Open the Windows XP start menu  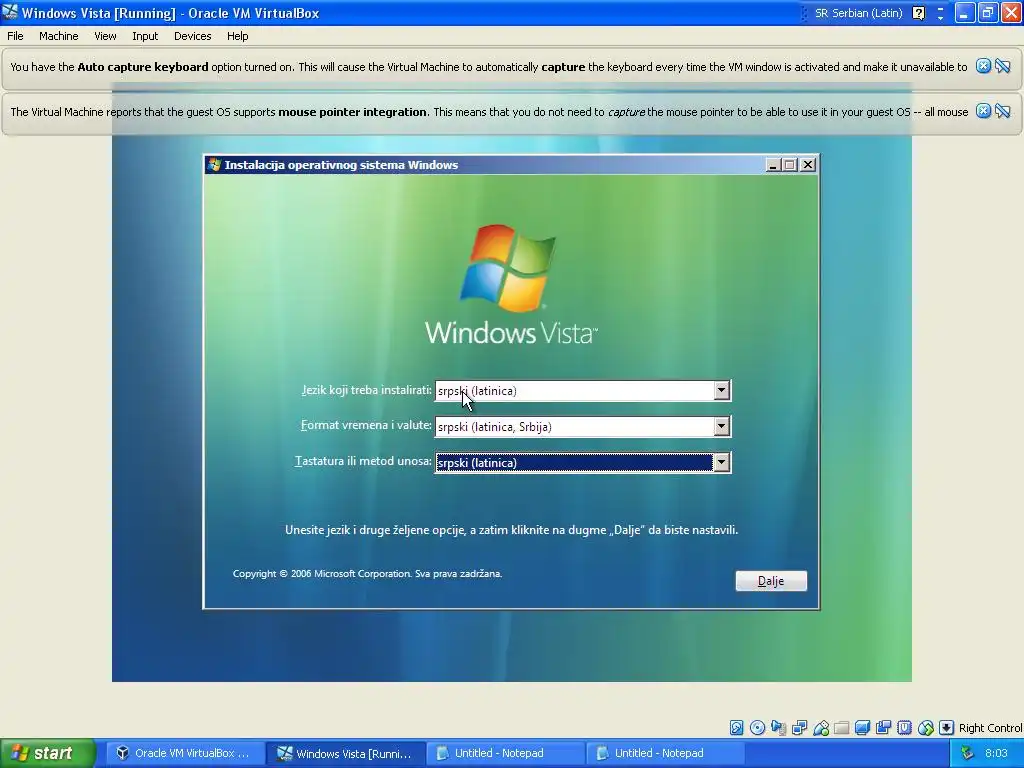(x=48, y=753)
